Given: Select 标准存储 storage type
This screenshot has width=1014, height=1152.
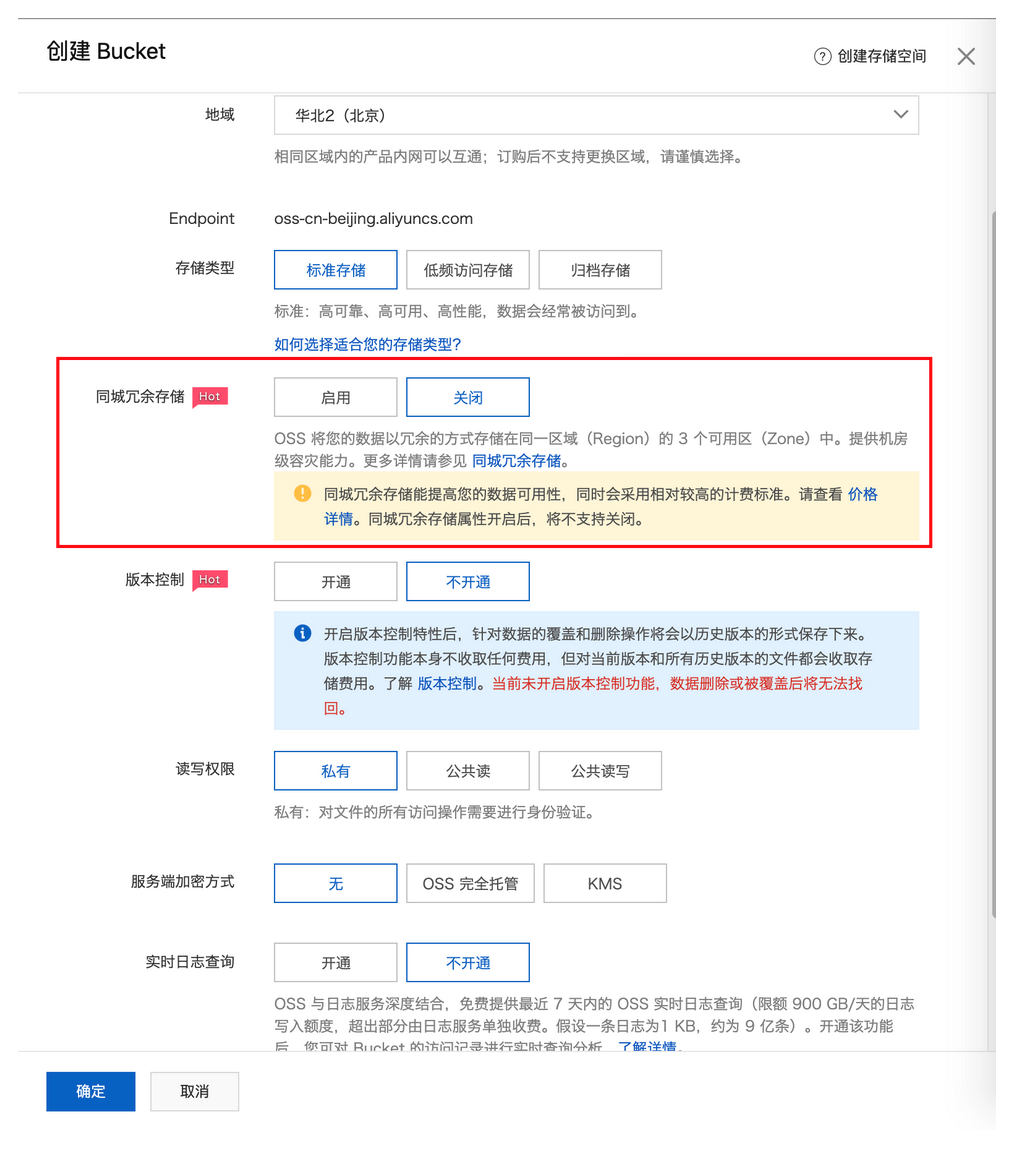Looking at the screenshot, I should tap(336, 270).
